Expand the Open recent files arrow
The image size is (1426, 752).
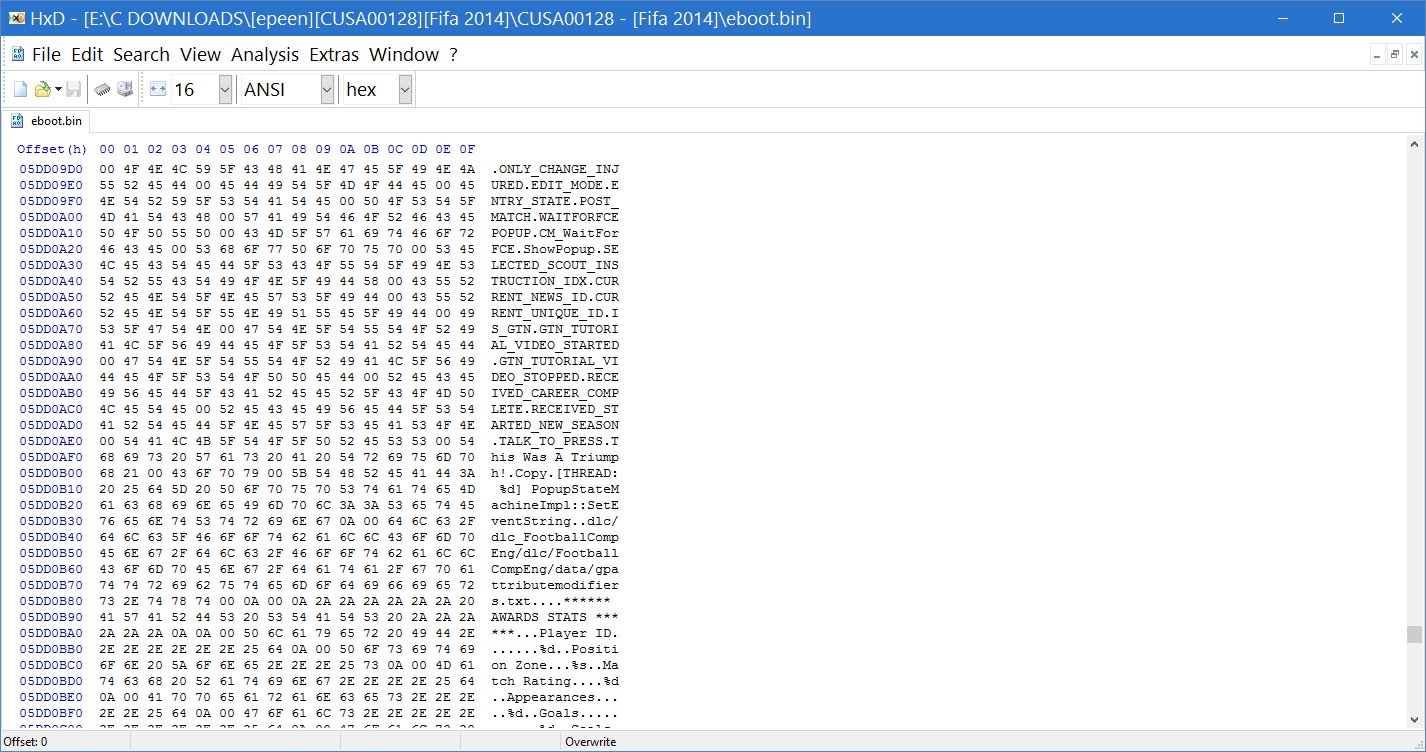click(x=58, y=90)
